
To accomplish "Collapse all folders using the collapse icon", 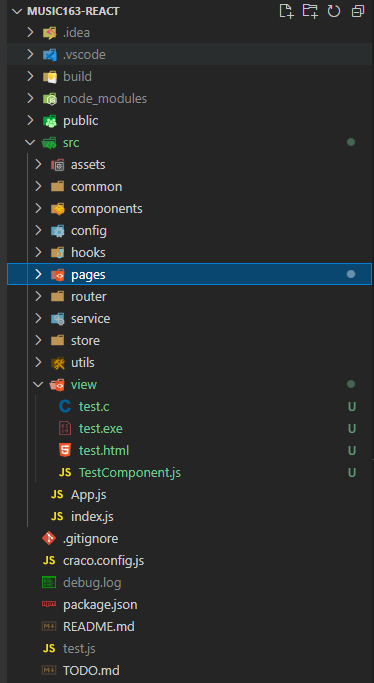I will pyautogui.click(x=358, y=11).
